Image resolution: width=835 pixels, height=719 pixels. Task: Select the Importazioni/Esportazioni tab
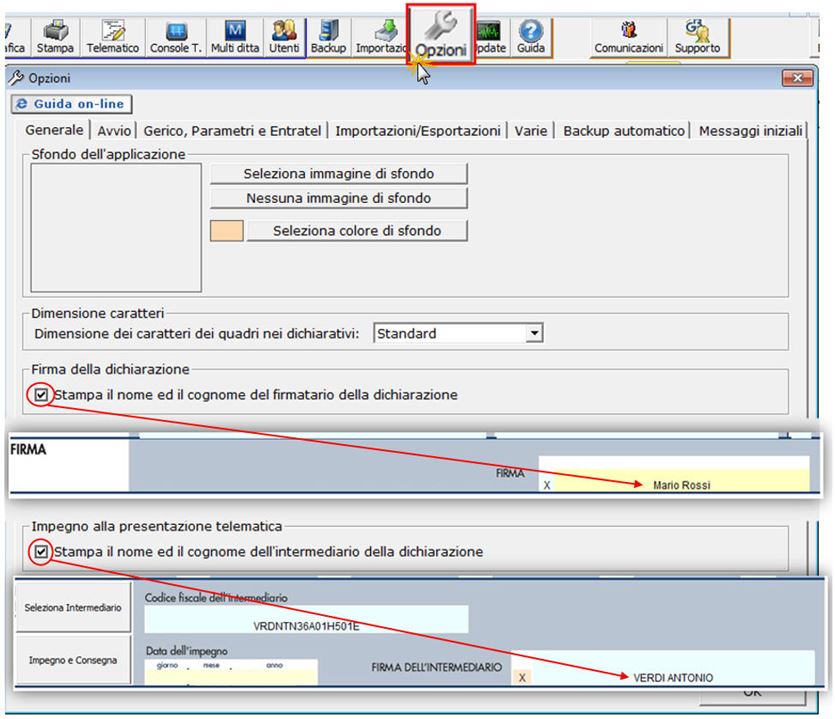click(418, 131)
